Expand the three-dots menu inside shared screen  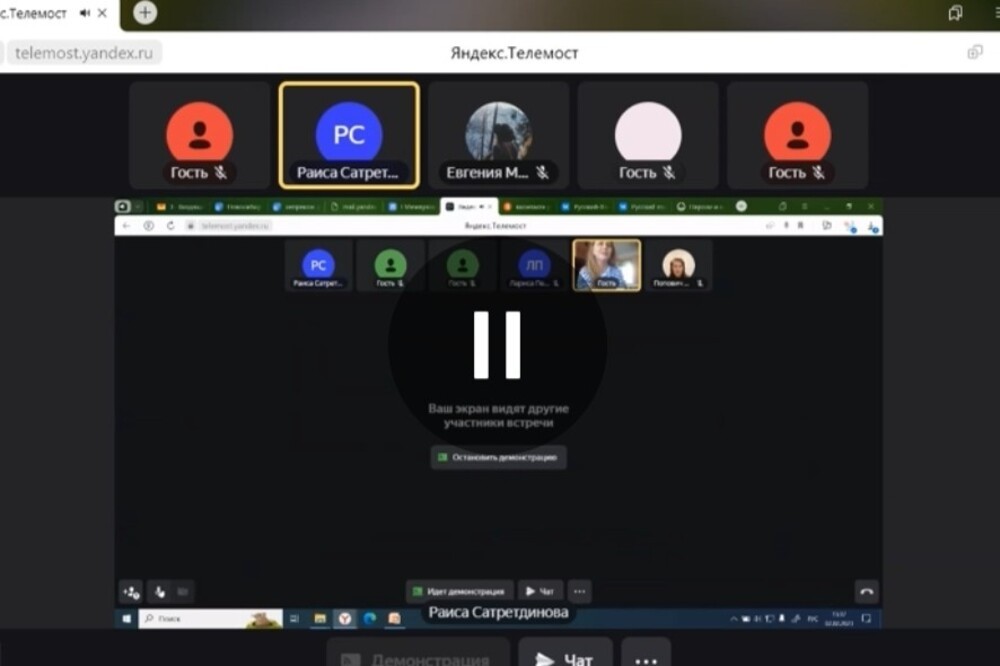click(x=580, y=591)
